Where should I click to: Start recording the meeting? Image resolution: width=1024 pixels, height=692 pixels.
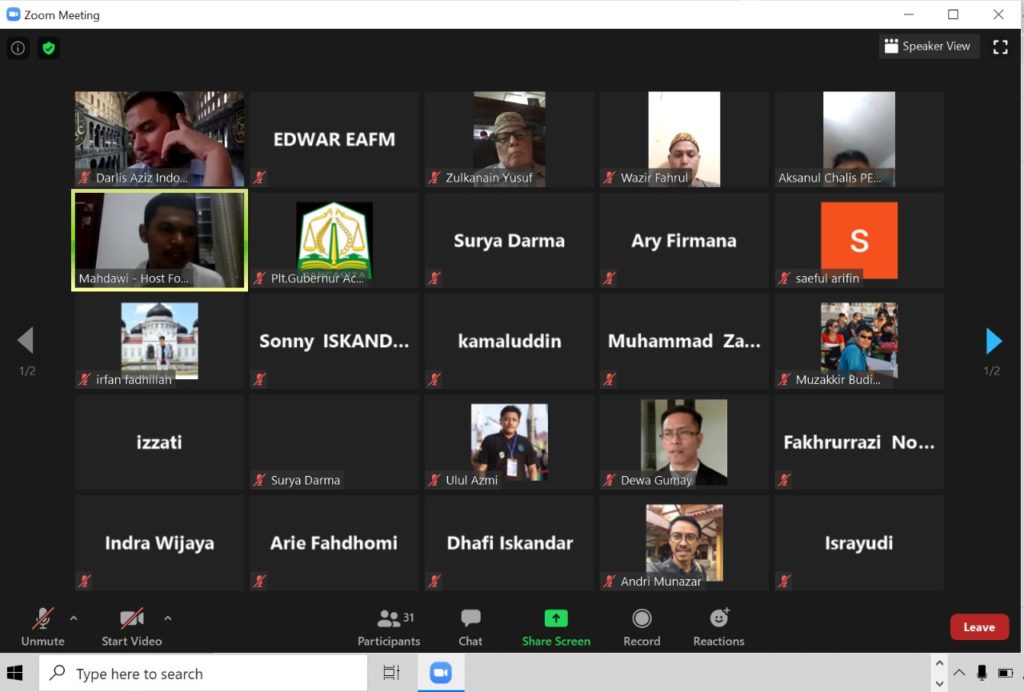pyautogui.click(x=641, y=627)
